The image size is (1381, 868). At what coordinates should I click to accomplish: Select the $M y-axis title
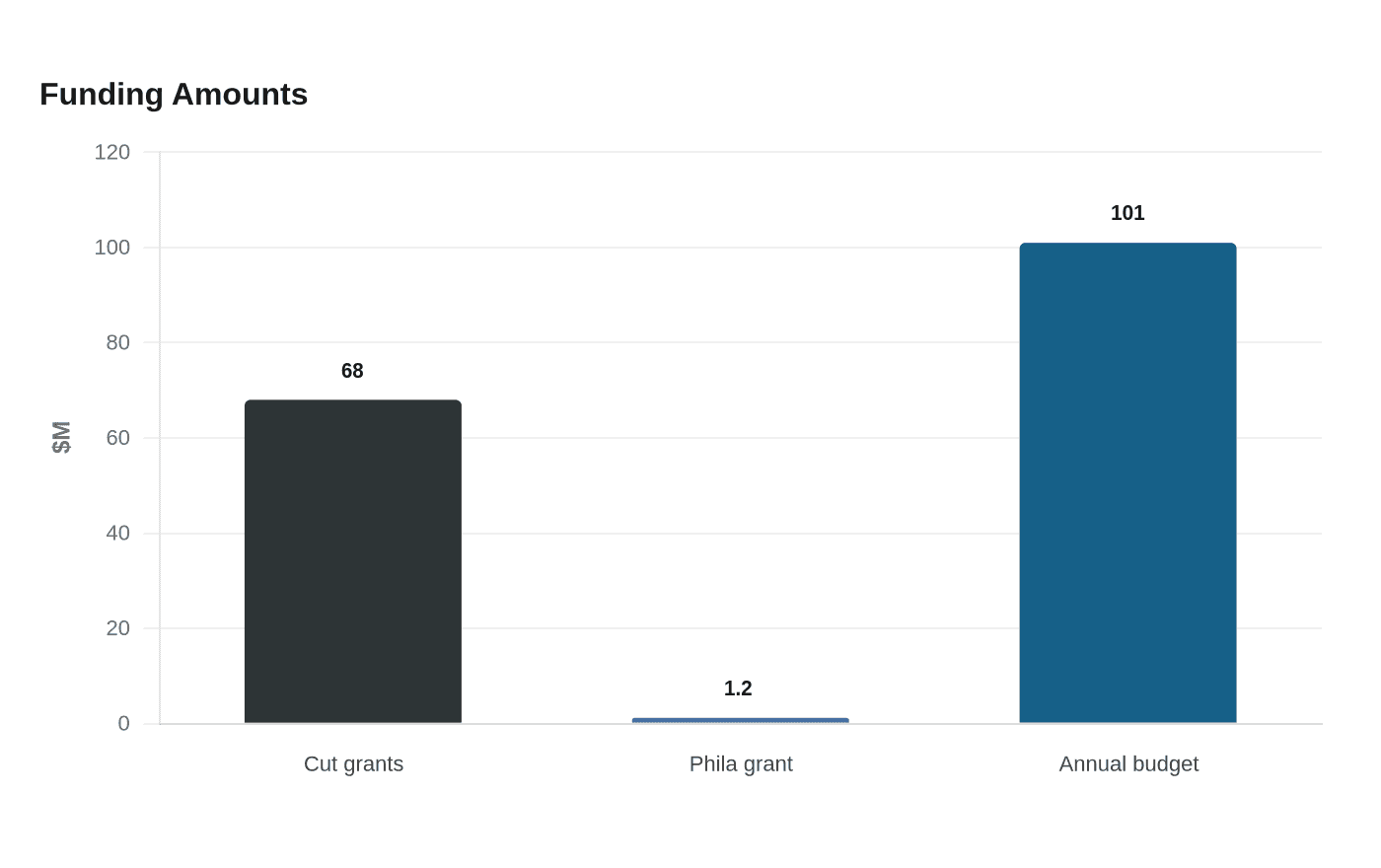point(61,437)
